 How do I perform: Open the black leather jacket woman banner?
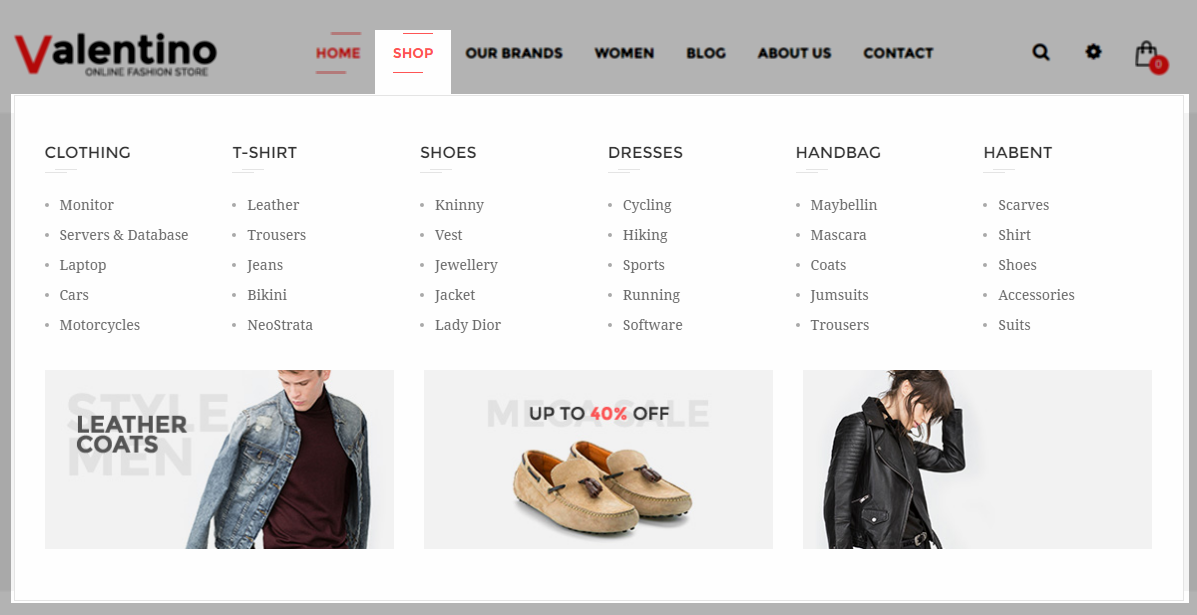(x=977, y=459)
